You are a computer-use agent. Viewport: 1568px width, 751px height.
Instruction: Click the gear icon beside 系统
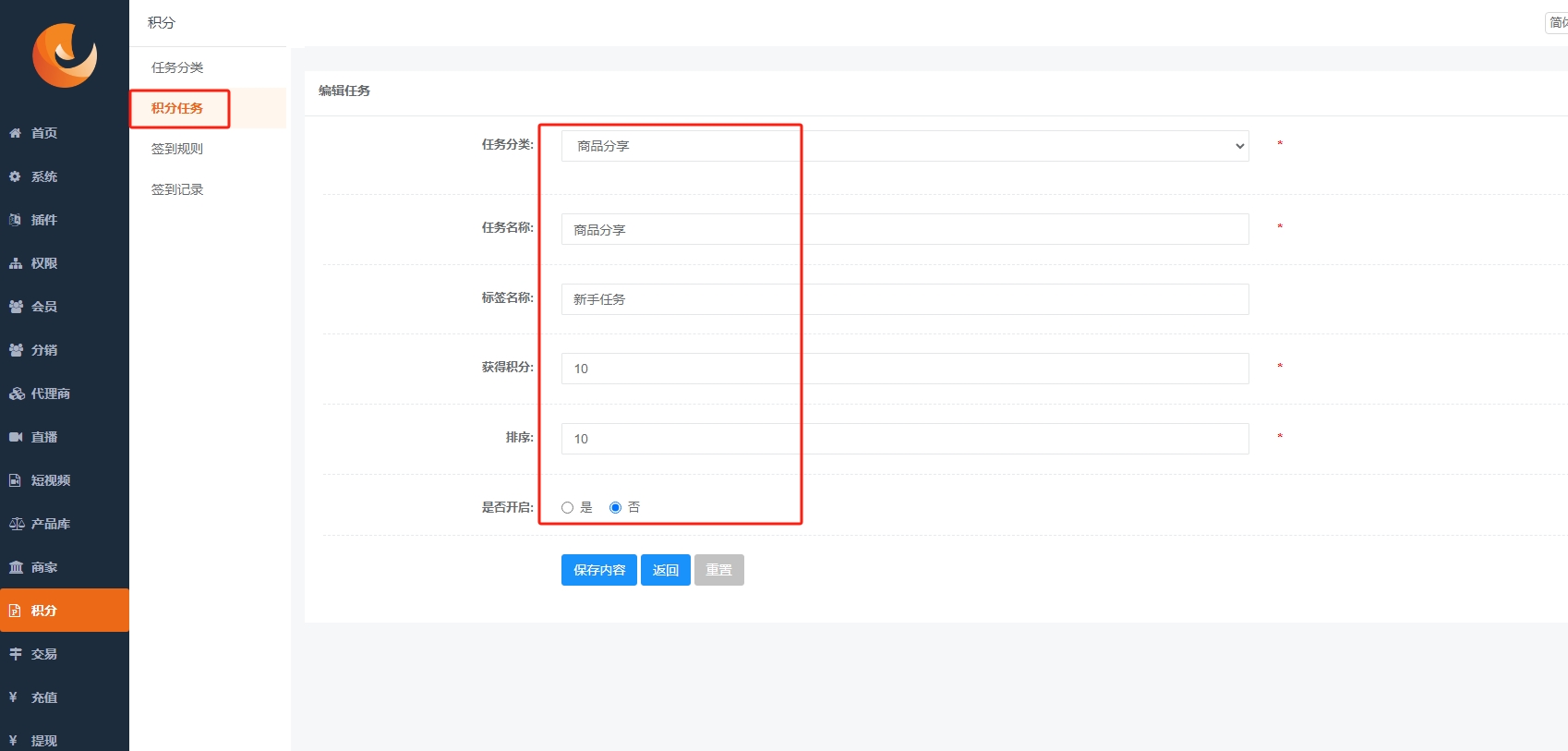tap(16, 176)
